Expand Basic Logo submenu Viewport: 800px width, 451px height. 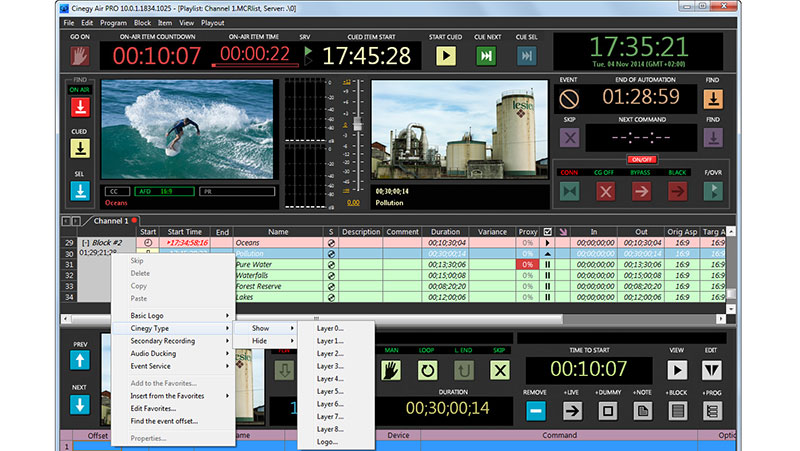click(x=173, y=315)
